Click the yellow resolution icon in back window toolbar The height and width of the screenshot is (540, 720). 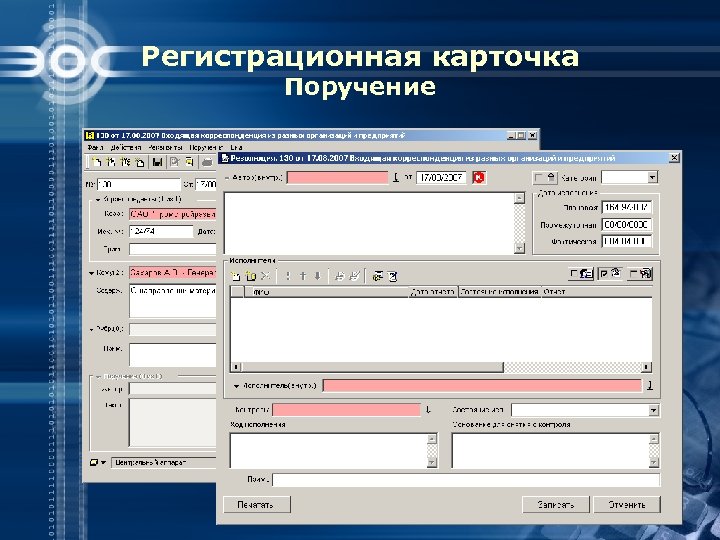189,162
